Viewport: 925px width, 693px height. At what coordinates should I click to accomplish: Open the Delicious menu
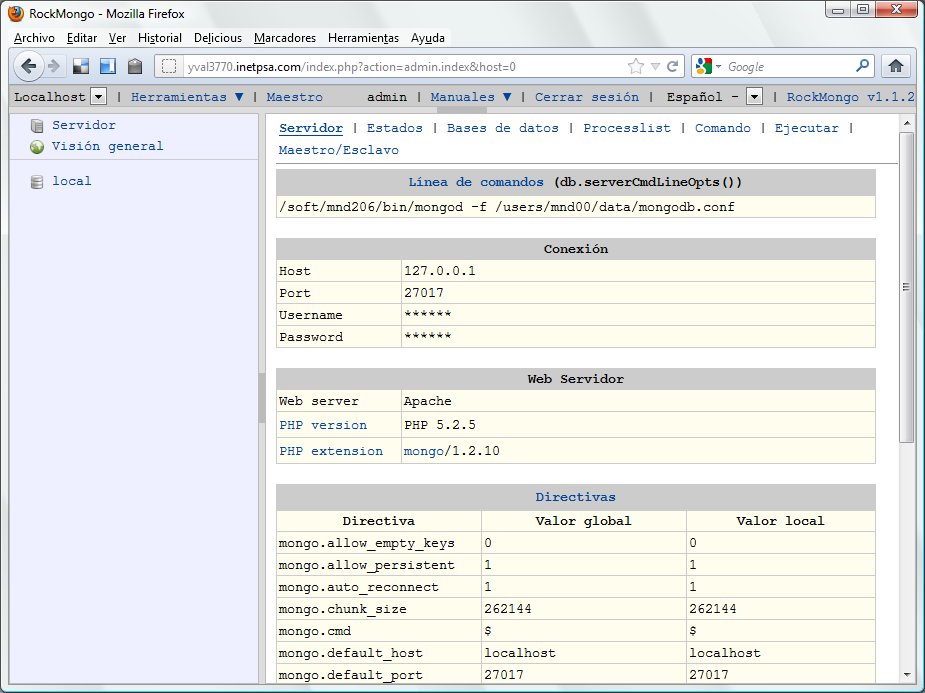(x=218, y=38)
